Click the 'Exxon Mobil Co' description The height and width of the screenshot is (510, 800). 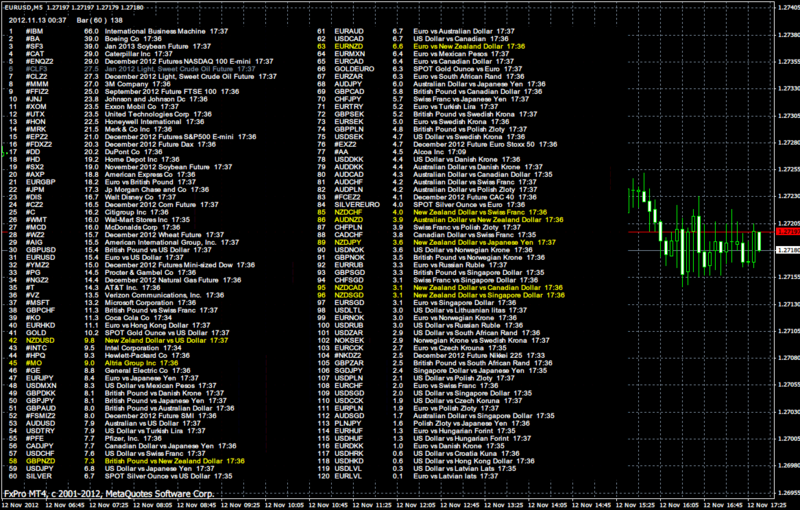(x=131, y=107)
